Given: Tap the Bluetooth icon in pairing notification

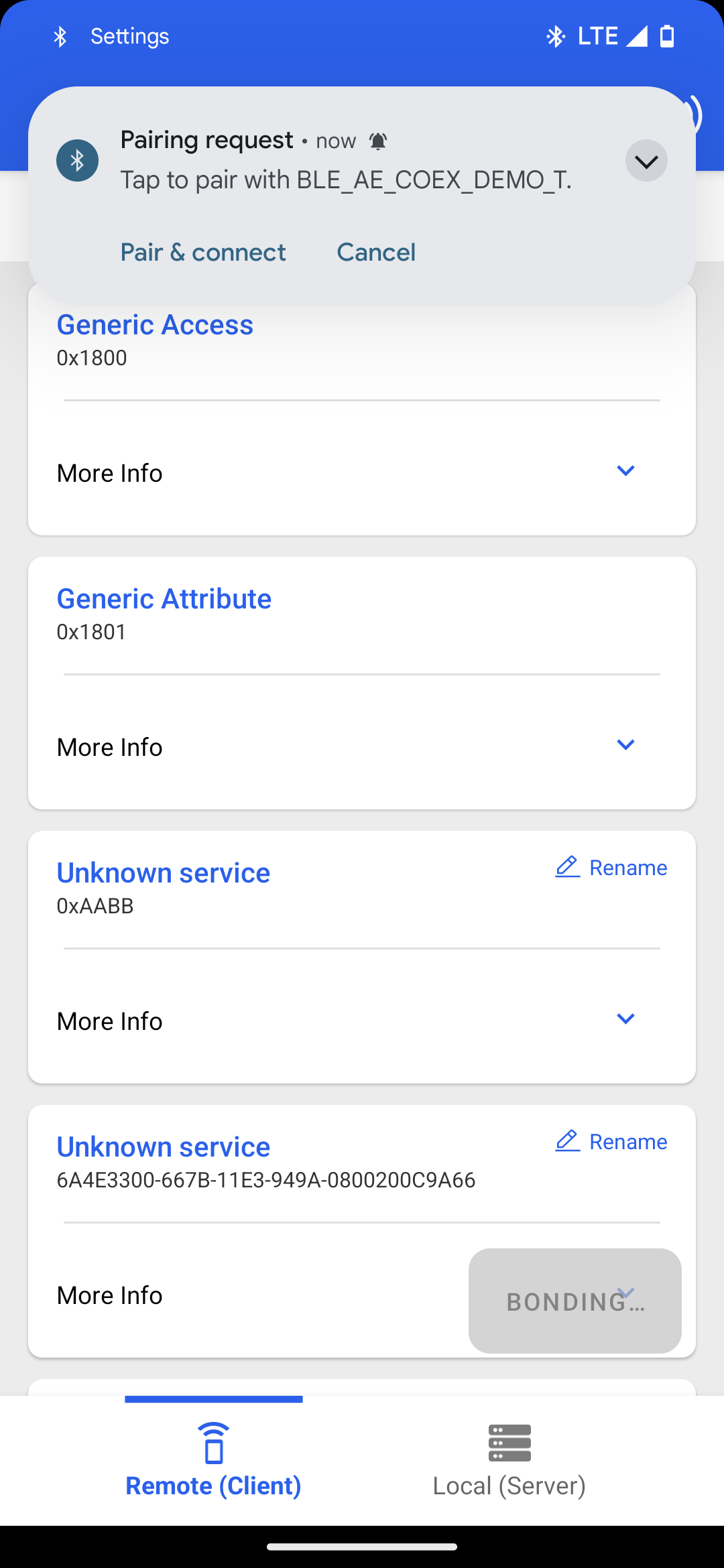Looking at the screenshot, I should point(77,161).
